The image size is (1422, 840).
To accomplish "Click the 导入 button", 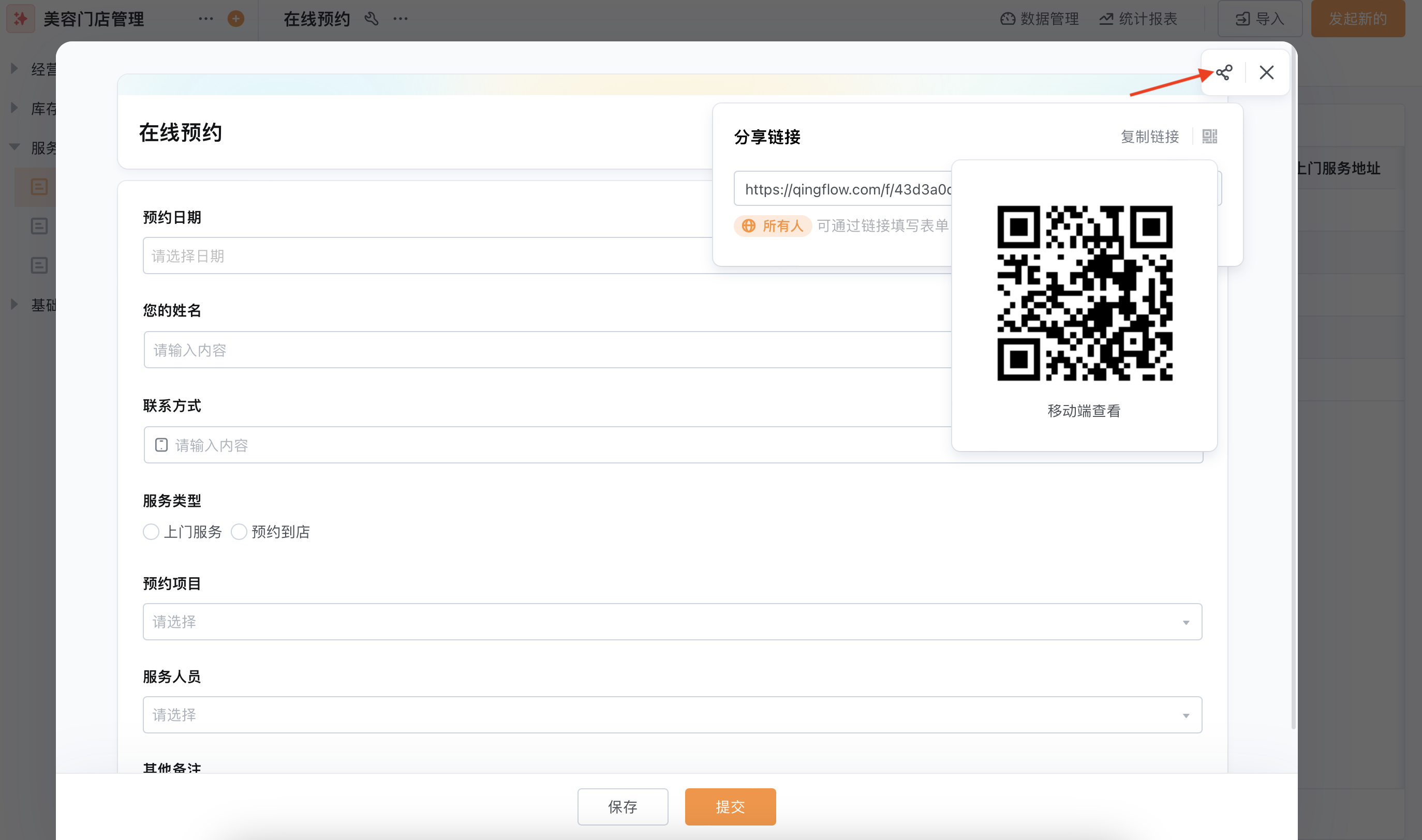I will click(1260, 19).
